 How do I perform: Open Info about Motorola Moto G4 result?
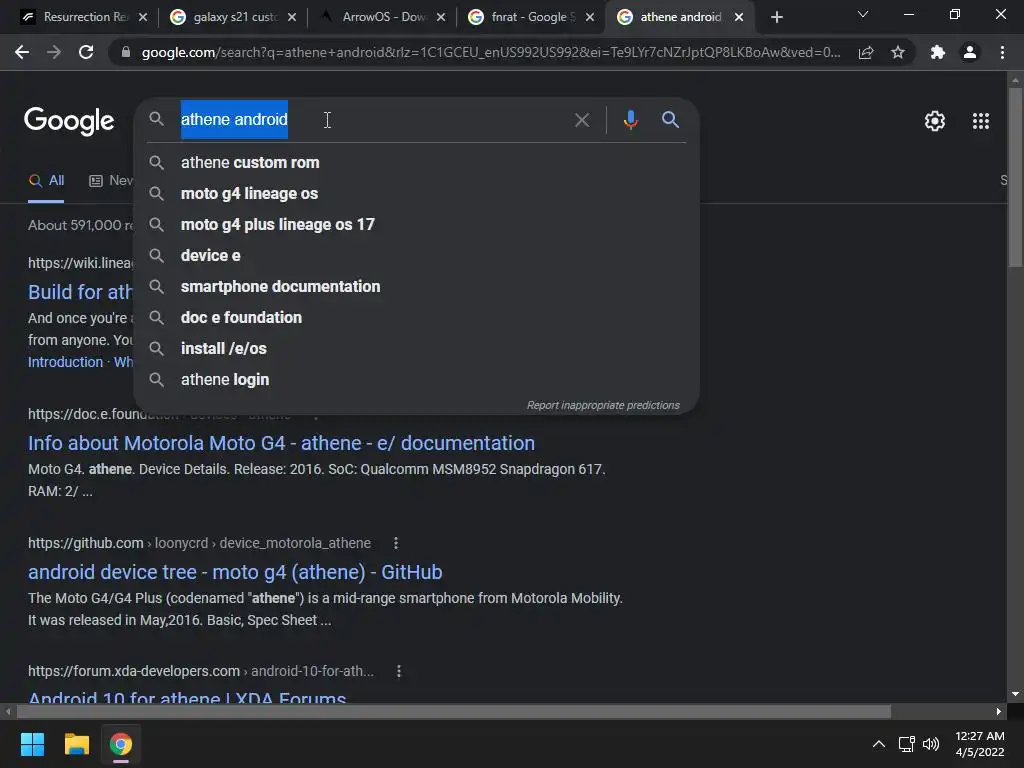click(281, 443)
